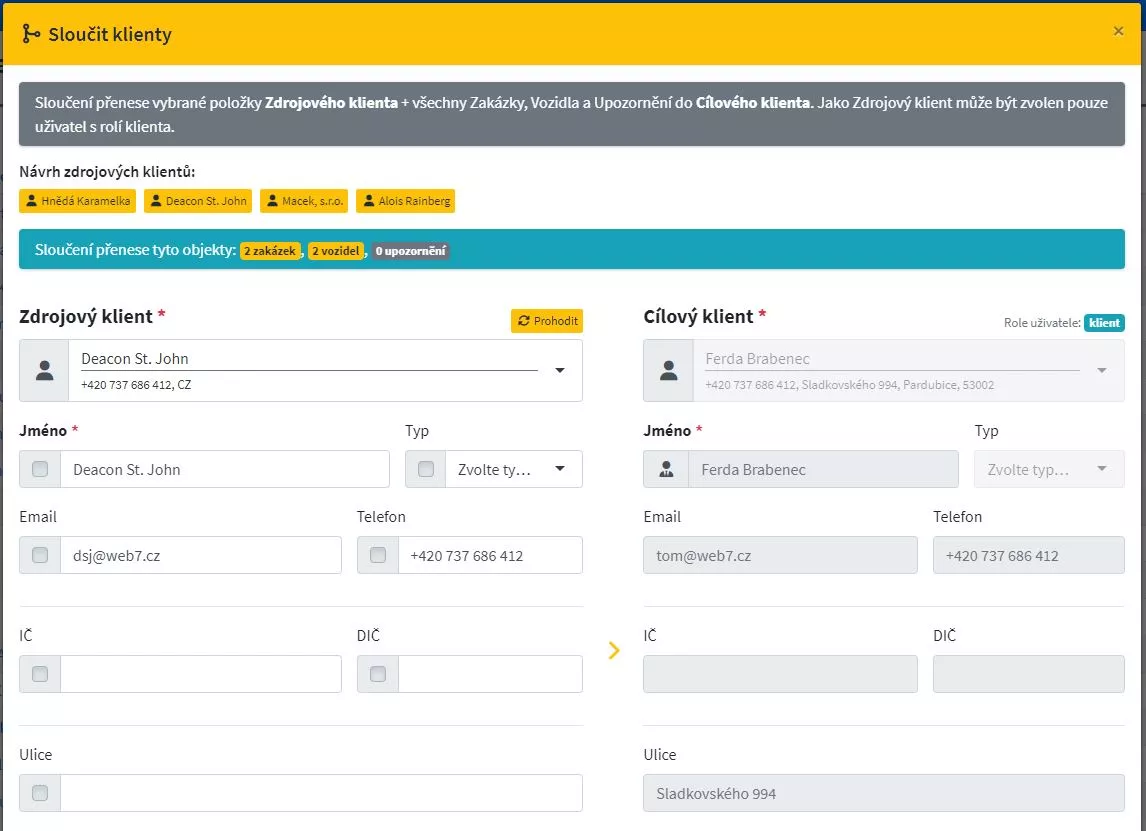The width and height of the screenshot is (1146, 831).
Task: Click the yellow arrow between client columns
Action: [614, 650]
